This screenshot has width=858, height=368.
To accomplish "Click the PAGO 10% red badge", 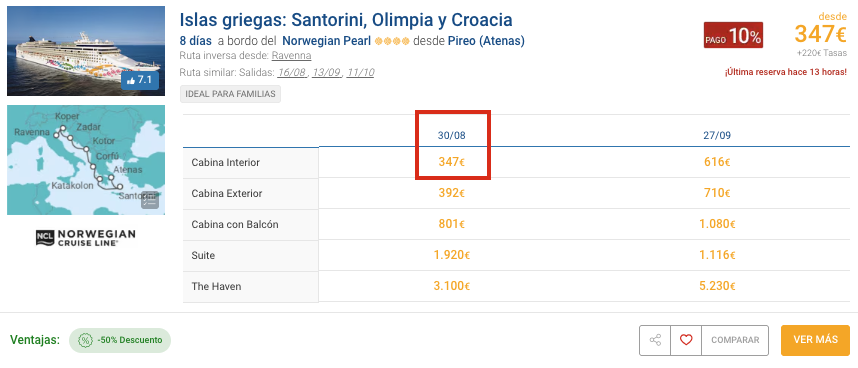I will pos(733,36).
